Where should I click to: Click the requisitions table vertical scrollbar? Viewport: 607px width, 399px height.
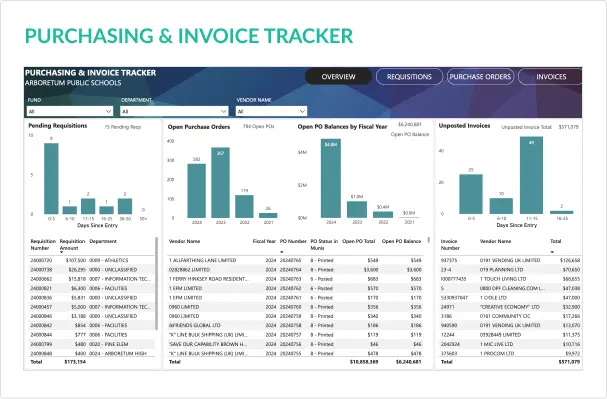(156, 283)
